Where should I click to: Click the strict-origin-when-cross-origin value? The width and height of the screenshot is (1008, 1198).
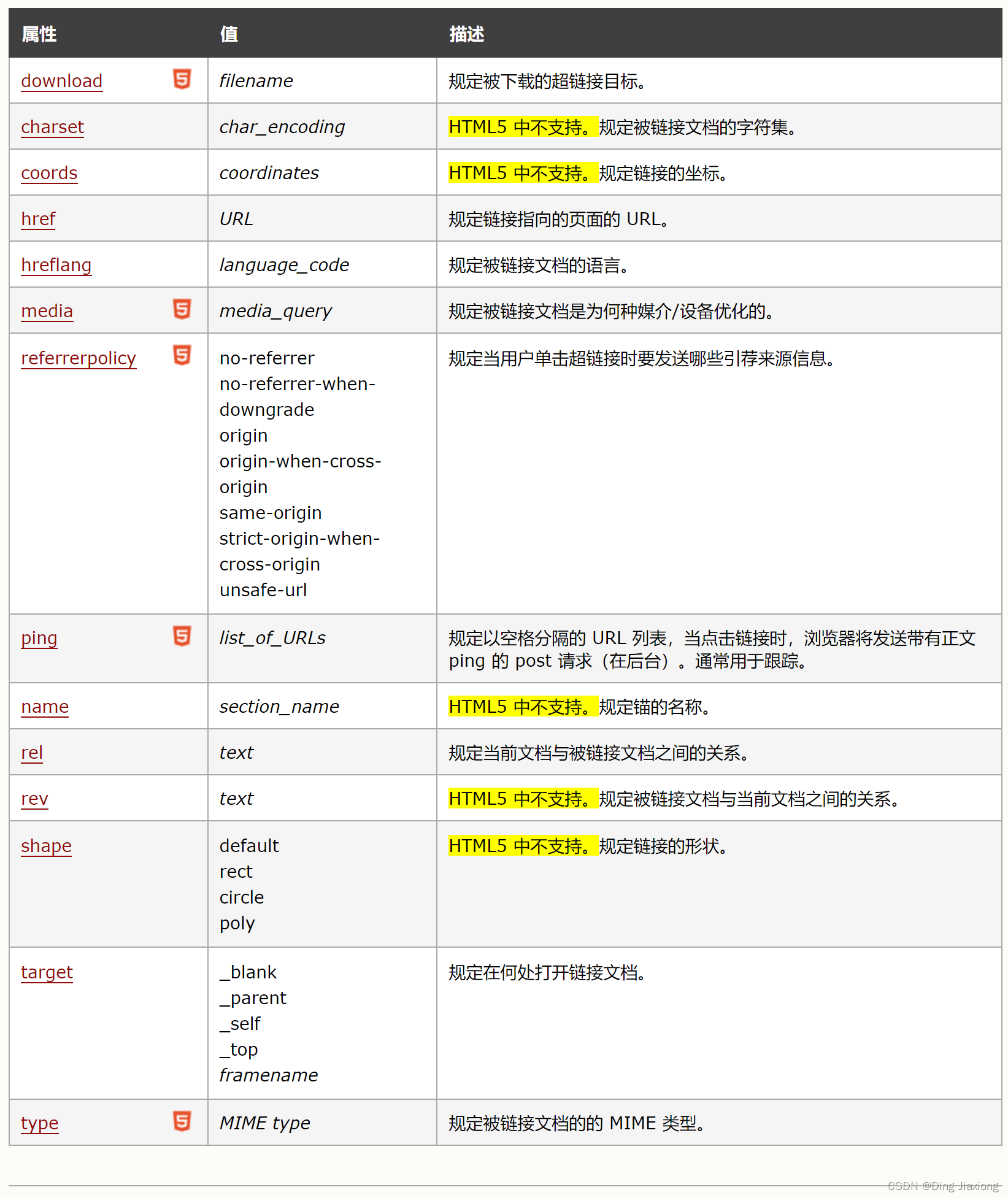pyautogui.click(x=300, y=551)
